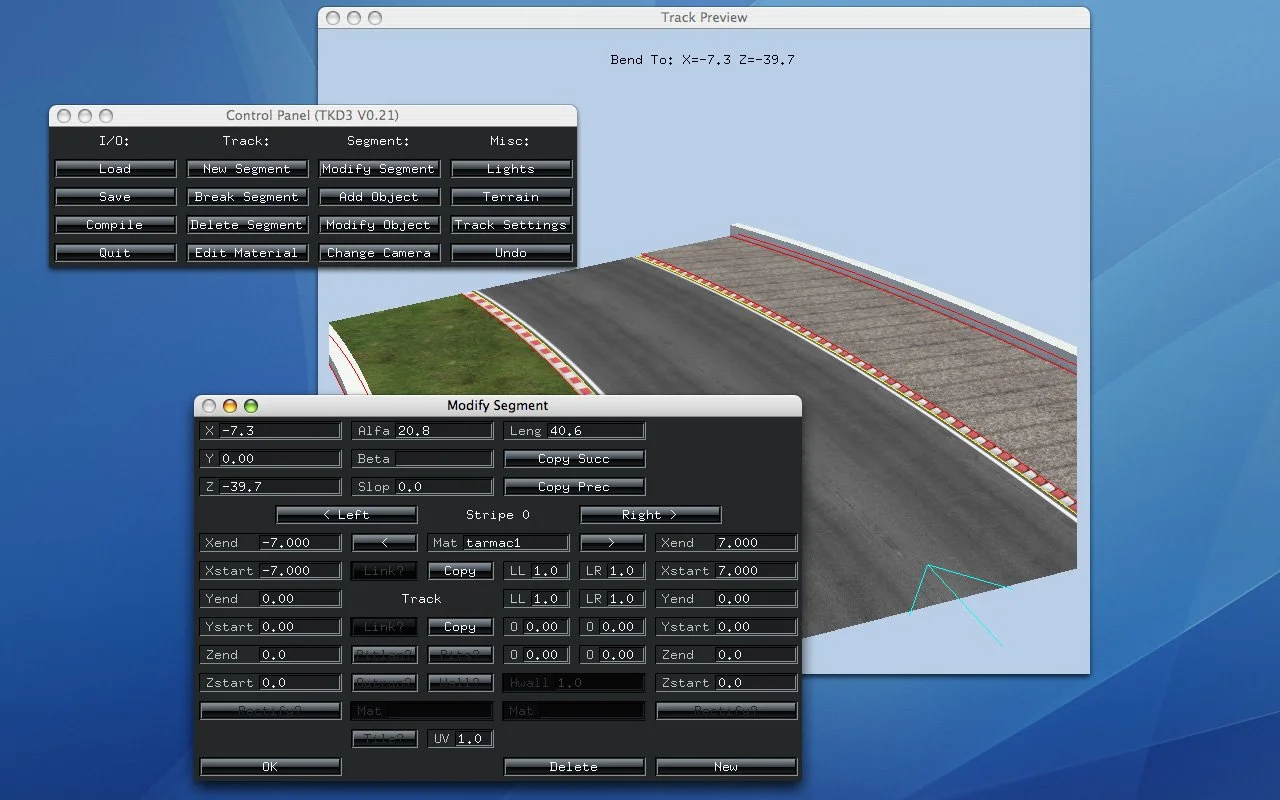The width and height of the screenshot is (1280, 800).
Task: Confirm segment changes with OK
Action: tap(270, 766)
